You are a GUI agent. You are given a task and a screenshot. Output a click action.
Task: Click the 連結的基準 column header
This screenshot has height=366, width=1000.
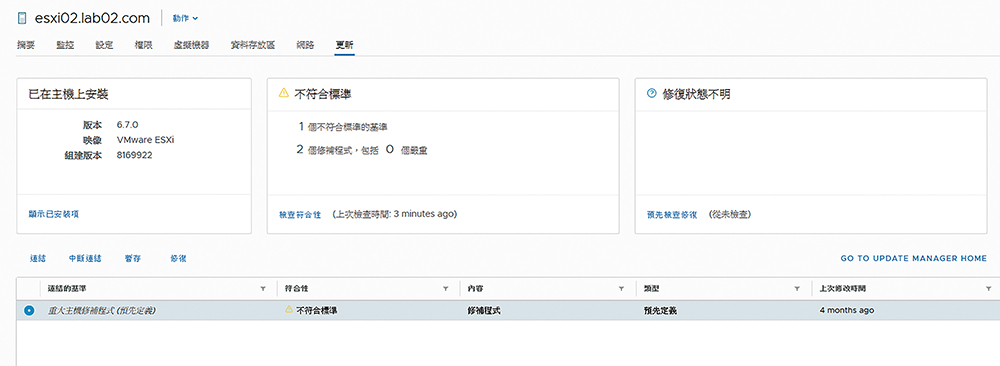pos(66,289)
